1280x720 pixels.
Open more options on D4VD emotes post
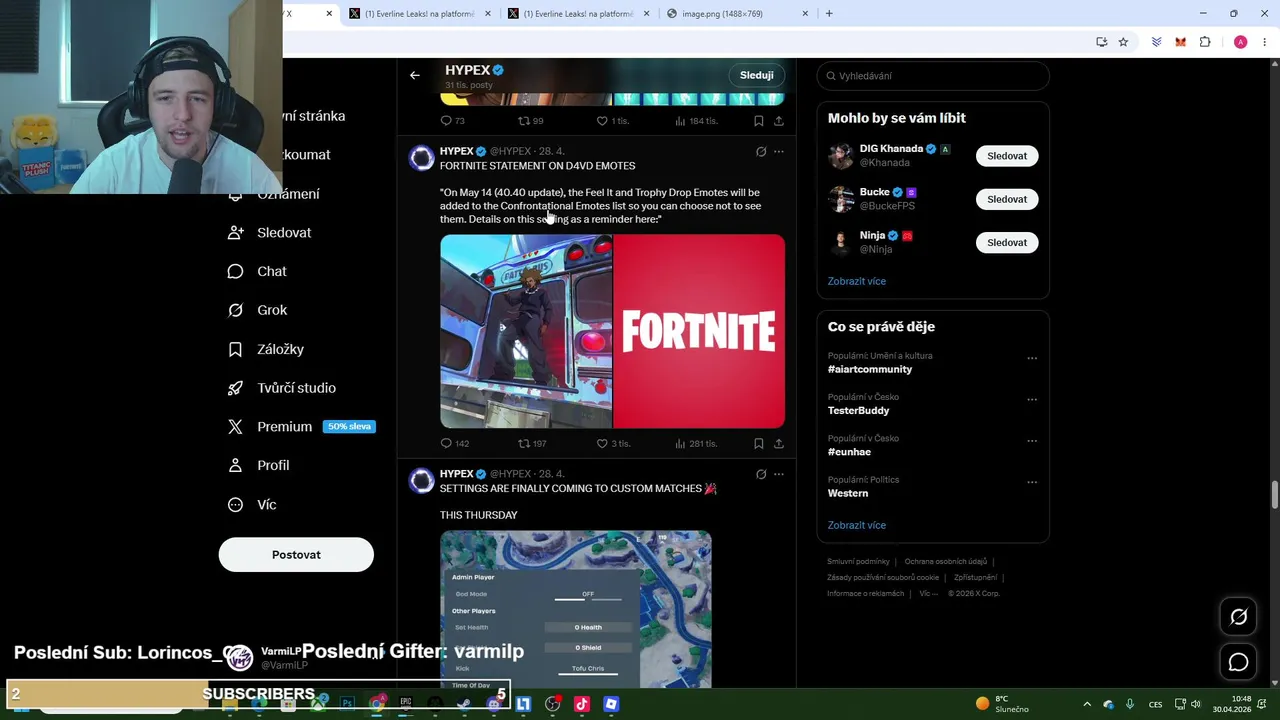click(x=779, y=152)
